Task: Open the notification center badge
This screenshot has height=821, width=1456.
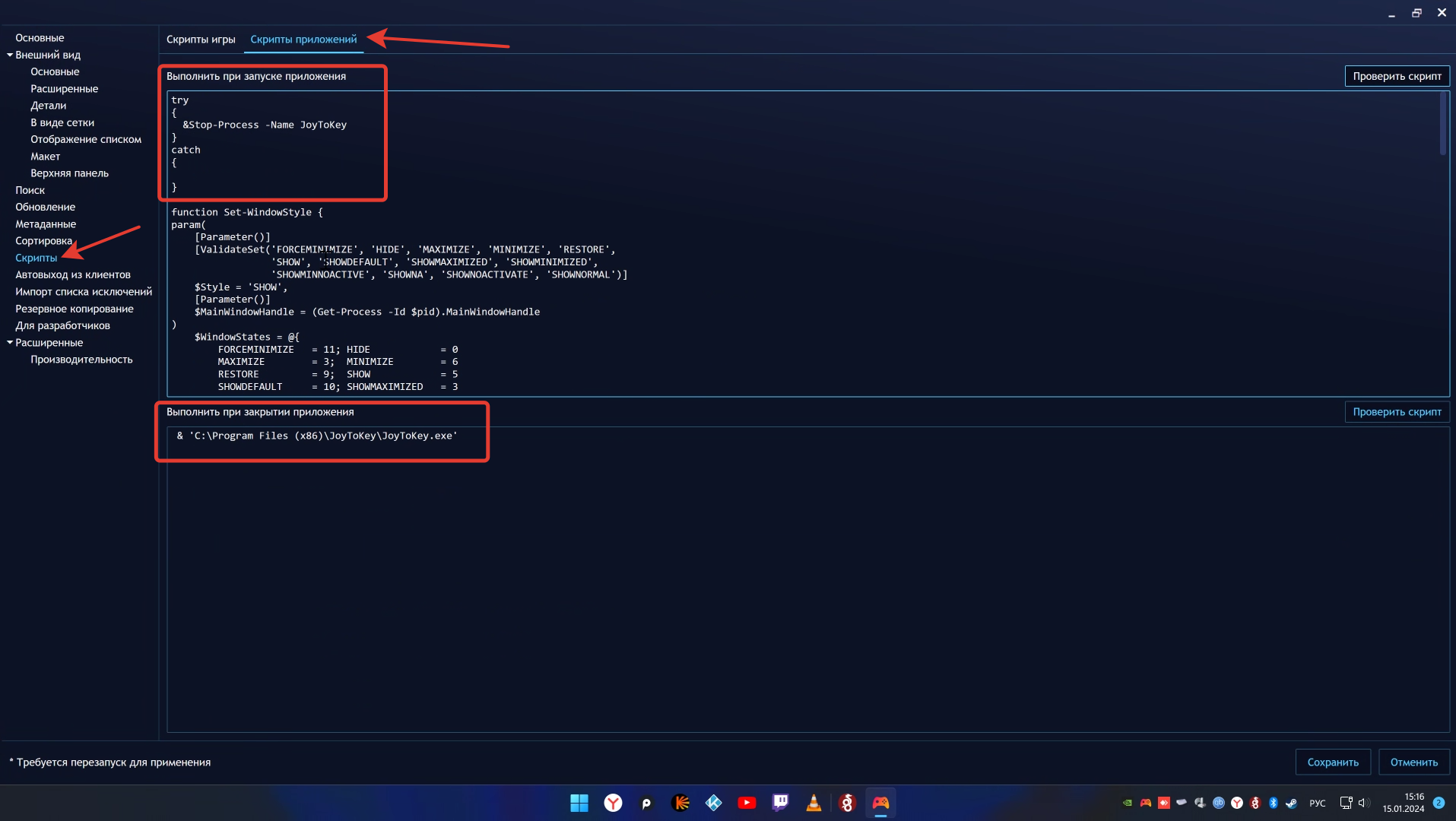Action: tap(1439, 803)
